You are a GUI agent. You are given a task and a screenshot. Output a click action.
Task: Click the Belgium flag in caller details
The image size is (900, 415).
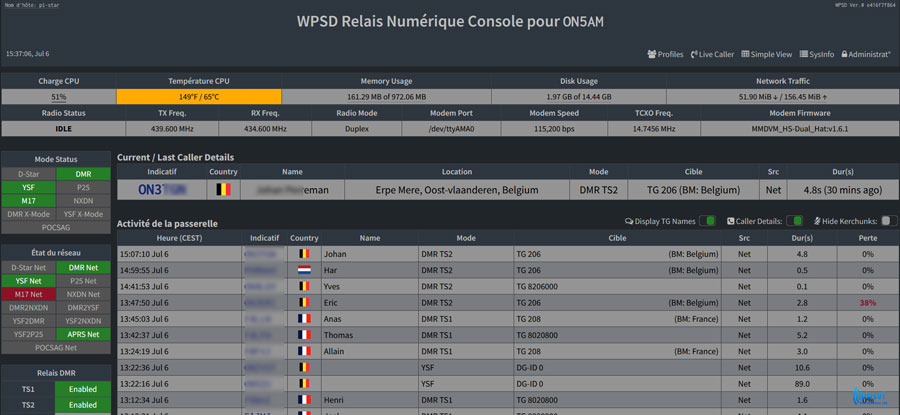pos(223,189)
